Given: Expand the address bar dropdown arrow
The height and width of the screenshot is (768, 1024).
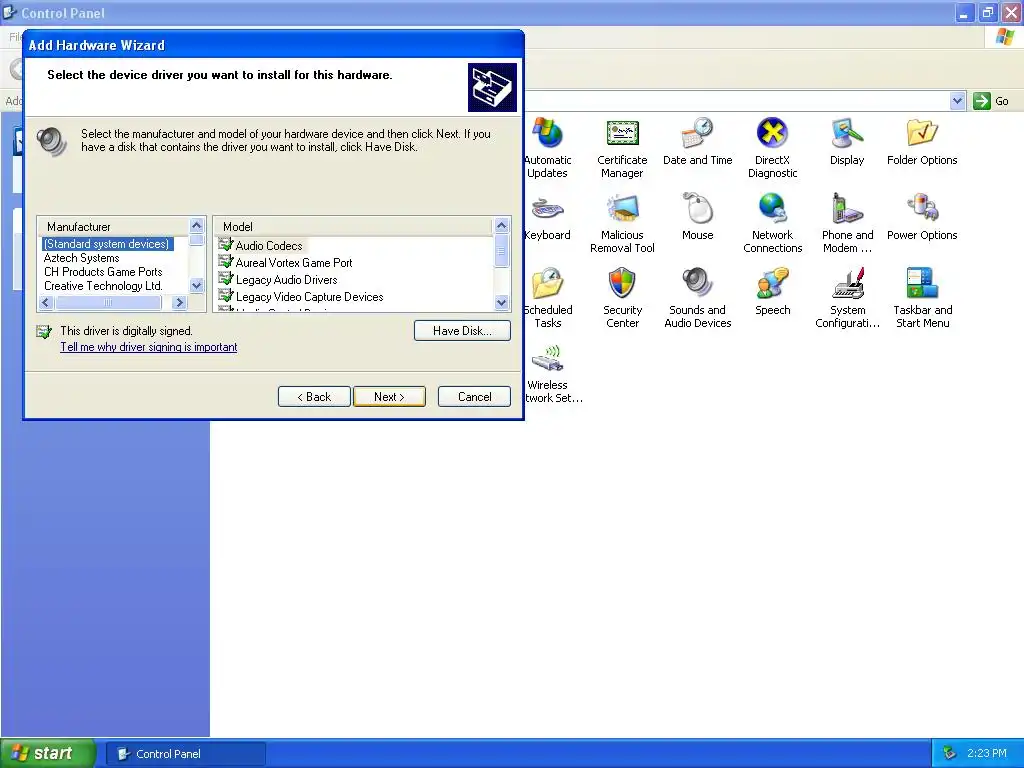Looking at the screenshot, I should pos(957,101).
